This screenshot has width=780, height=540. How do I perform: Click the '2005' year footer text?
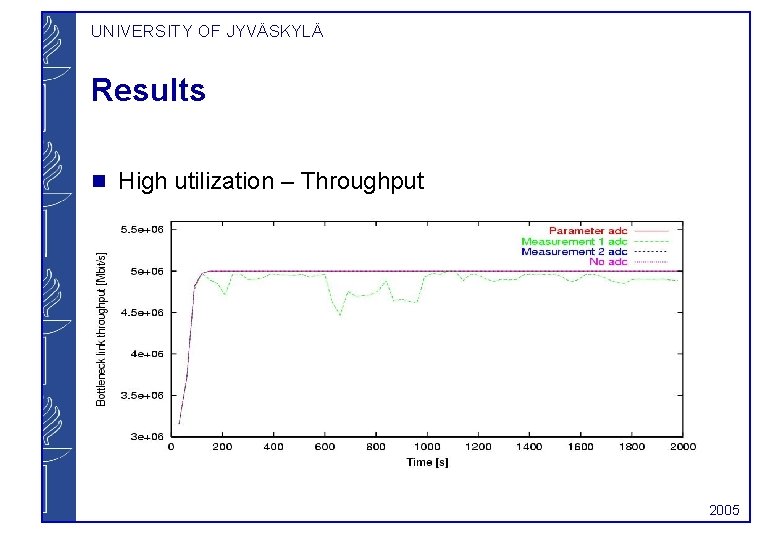[724, 510]
